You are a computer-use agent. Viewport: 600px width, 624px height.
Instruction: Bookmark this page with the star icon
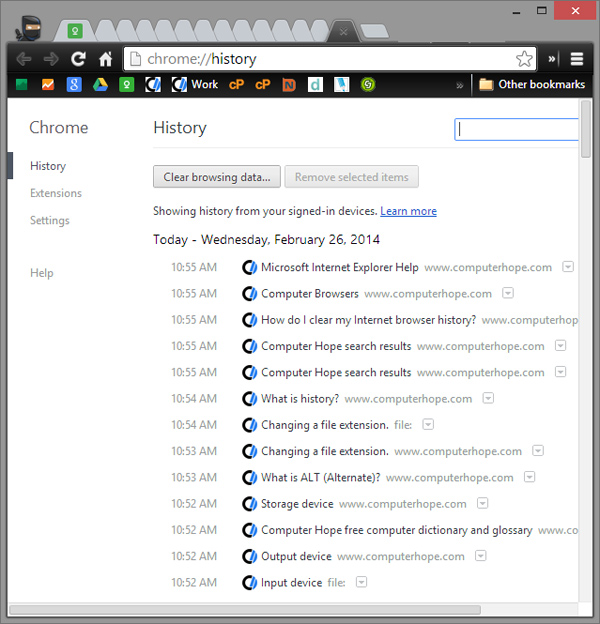(524, 59)
